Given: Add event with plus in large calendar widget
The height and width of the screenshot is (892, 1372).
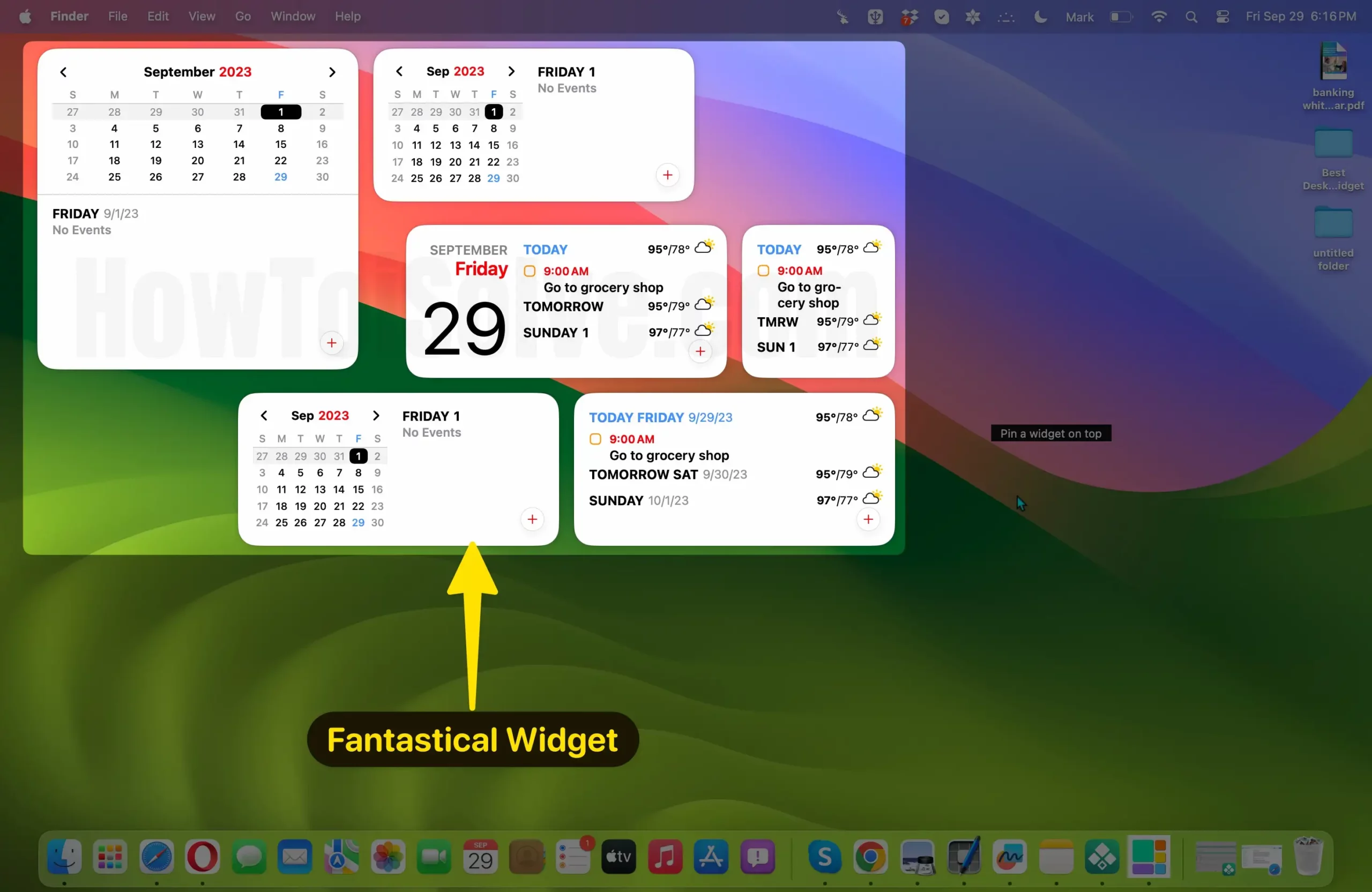Looking at the screenshot, I should pyautogui.click(x=331, y=343).
